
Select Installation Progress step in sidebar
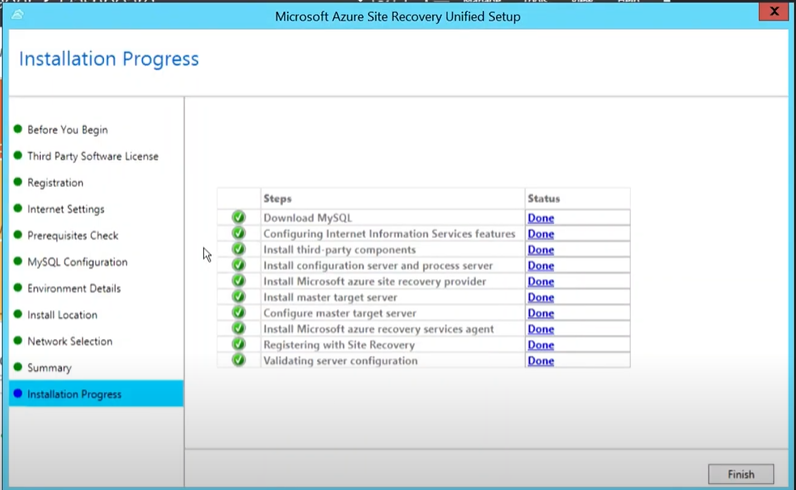coord(96,394)
